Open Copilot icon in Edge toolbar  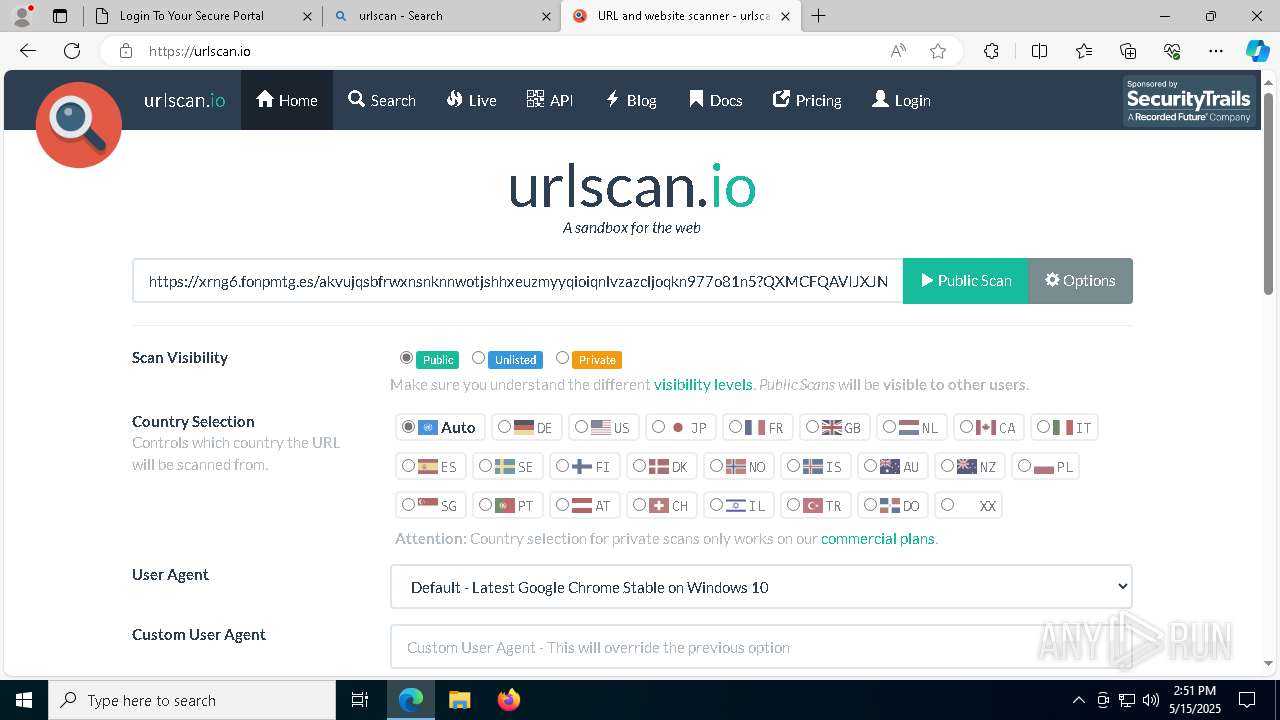coord(1257,51)
